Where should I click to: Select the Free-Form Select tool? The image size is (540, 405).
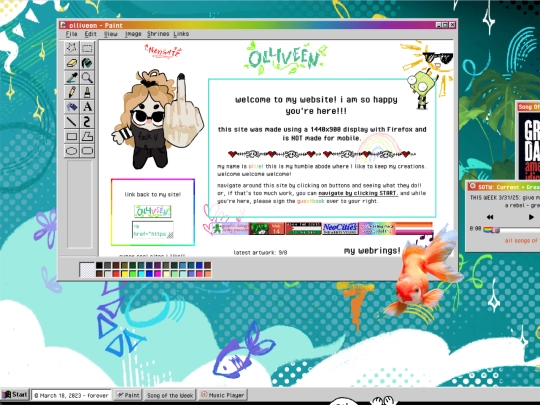(x=71, y=48)
